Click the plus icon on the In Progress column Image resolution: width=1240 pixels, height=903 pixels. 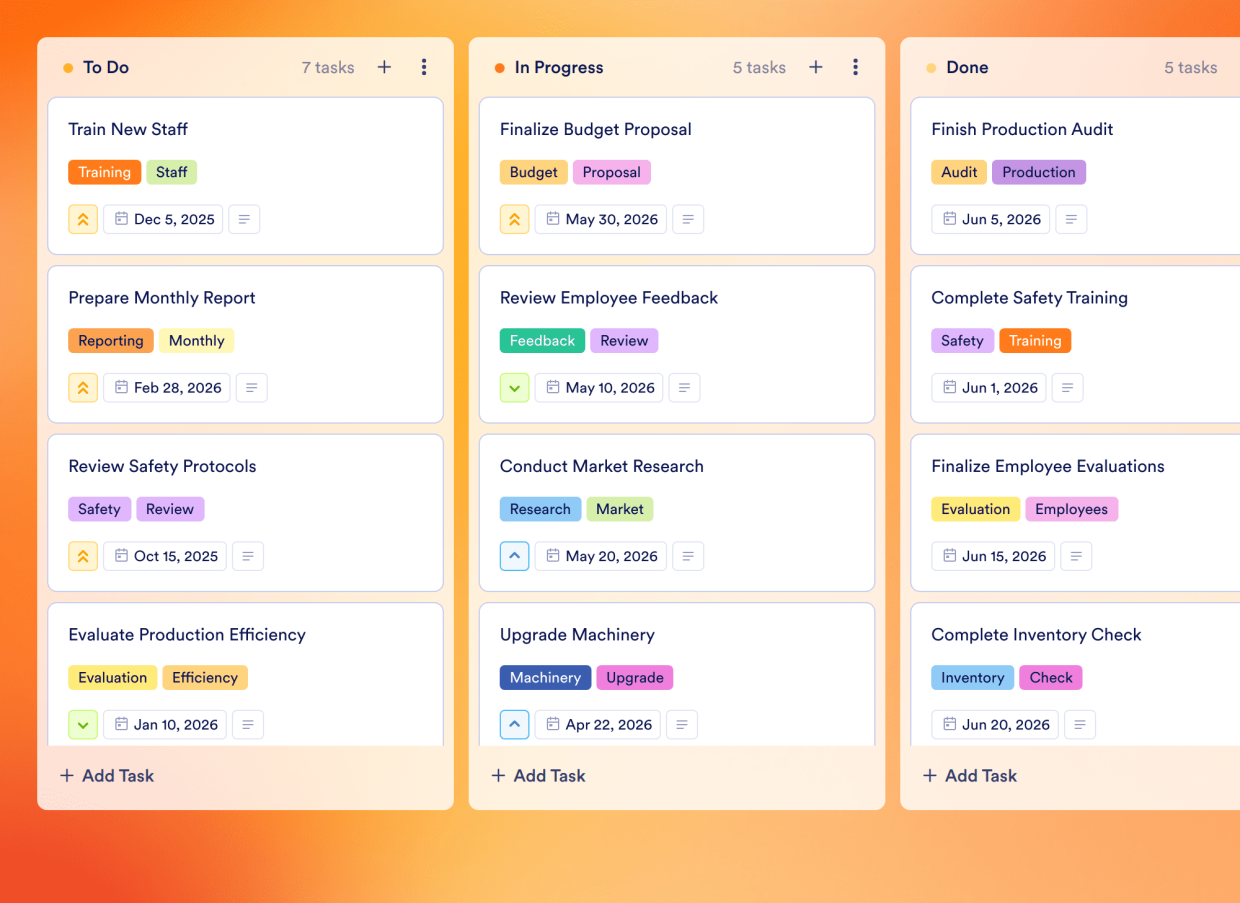tap(815, 67)
